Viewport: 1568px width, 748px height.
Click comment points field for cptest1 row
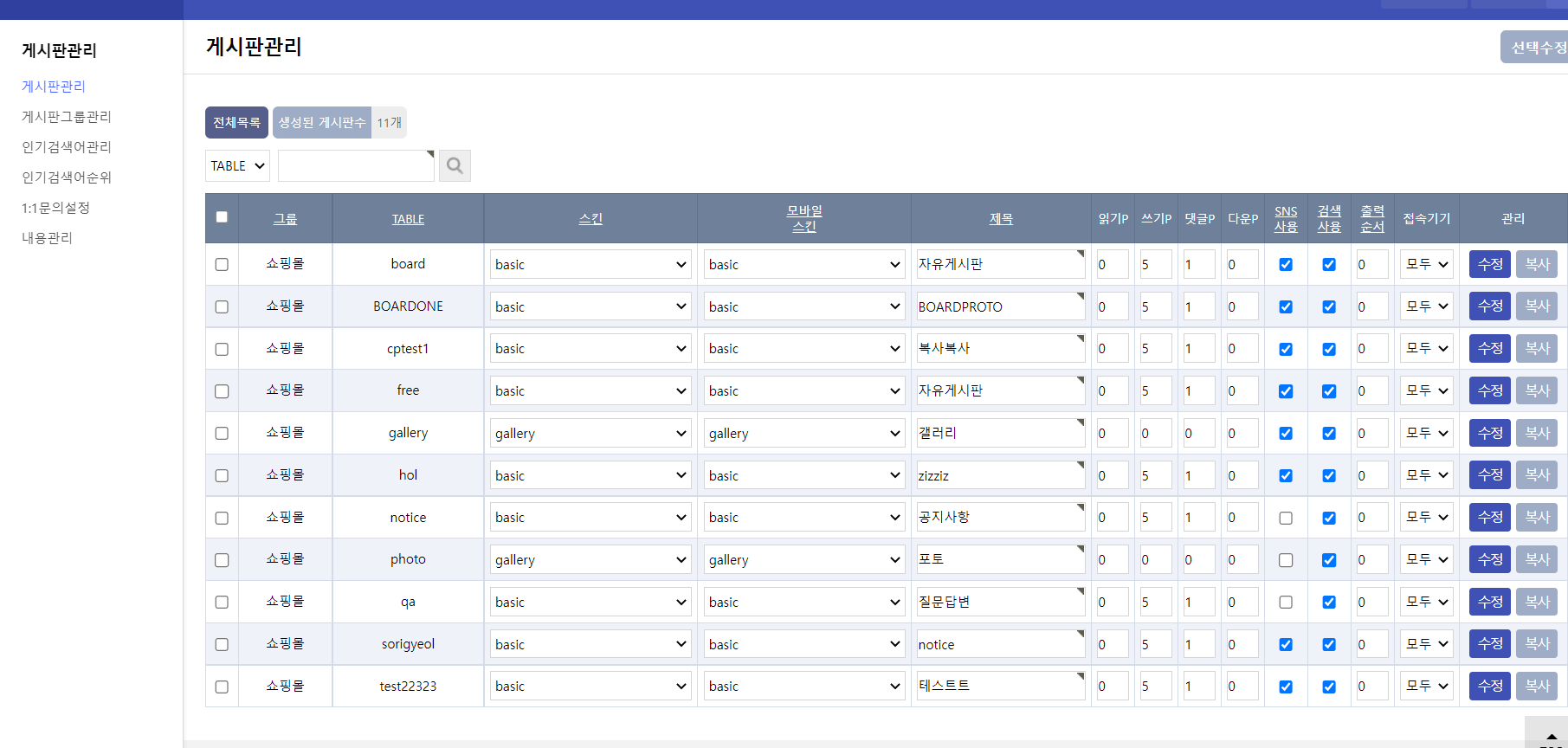(x=1199, y=349)
